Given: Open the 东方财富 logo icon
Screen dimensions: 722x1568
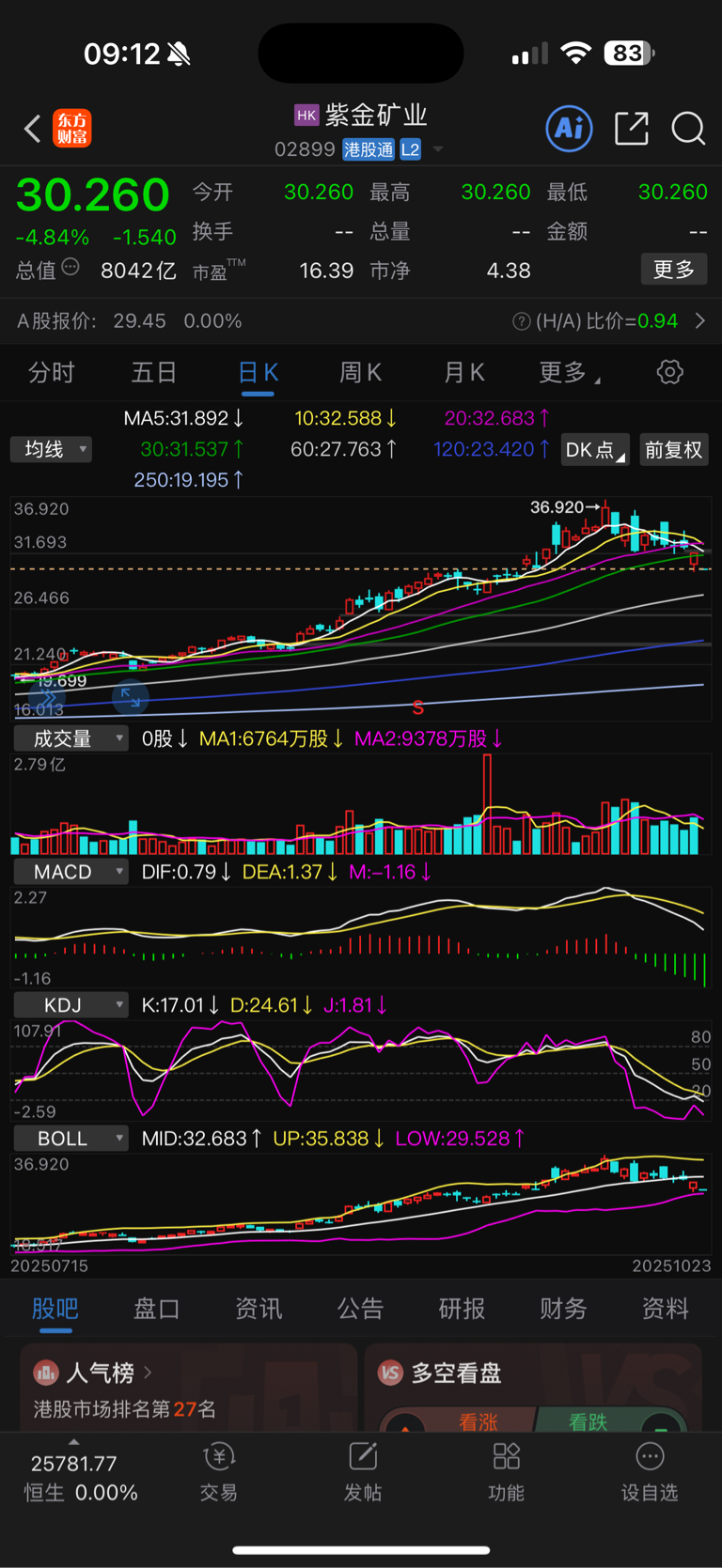Looking at the screenshot, I should click(72, 129).
